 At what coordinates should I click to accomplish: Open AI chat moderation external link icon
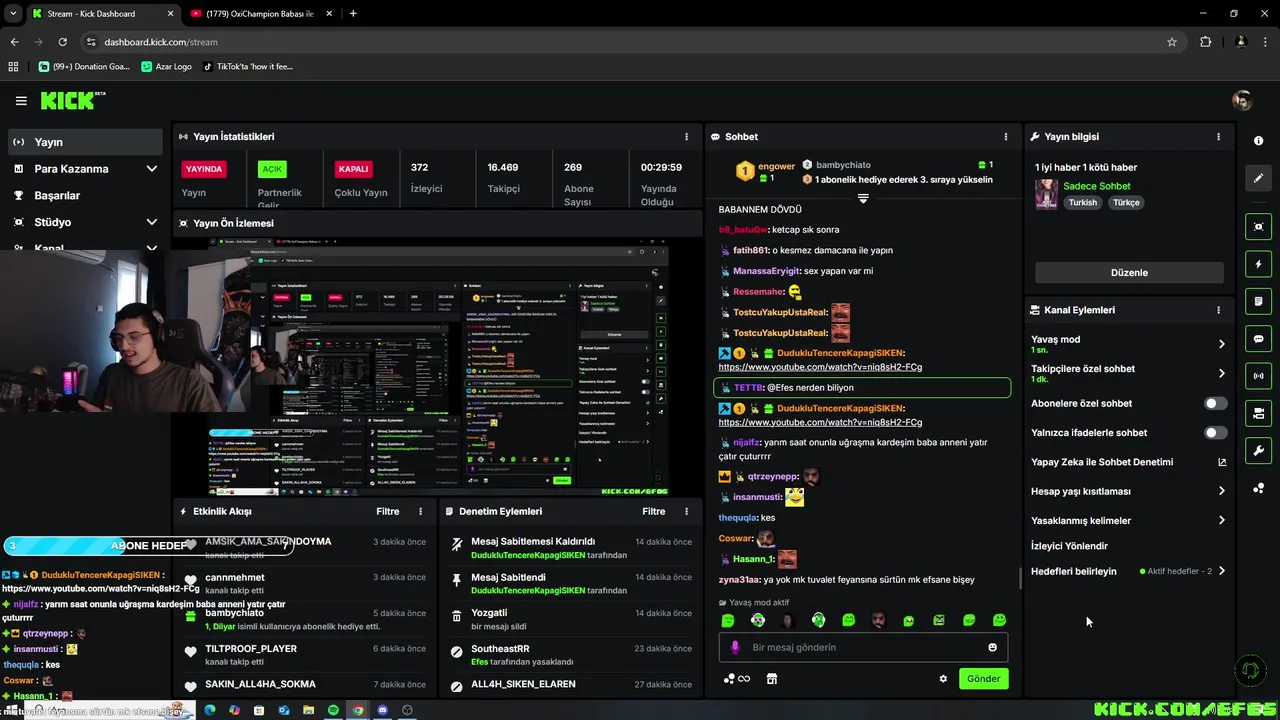1221,462
